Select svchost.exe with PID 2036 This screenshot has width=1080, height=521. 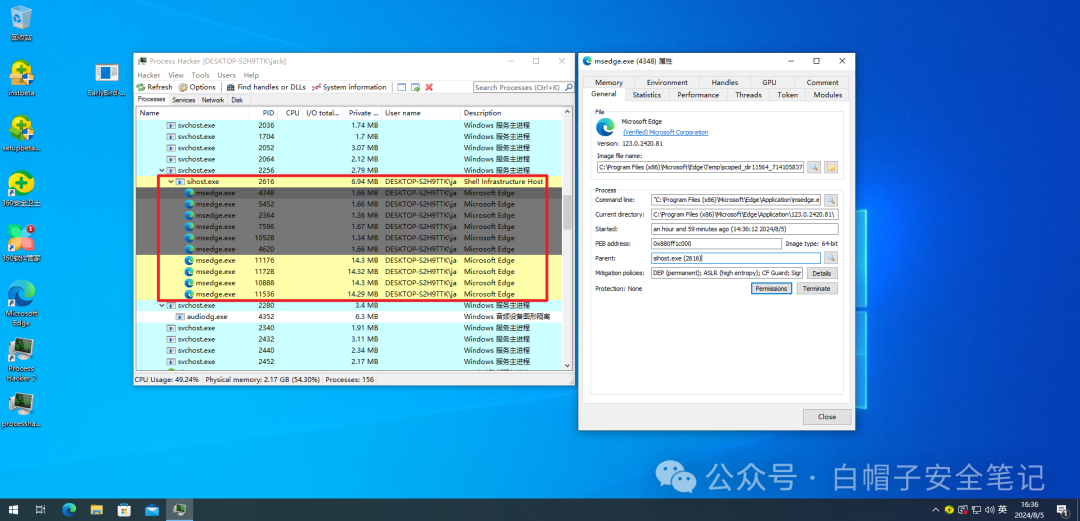[349, 125]
